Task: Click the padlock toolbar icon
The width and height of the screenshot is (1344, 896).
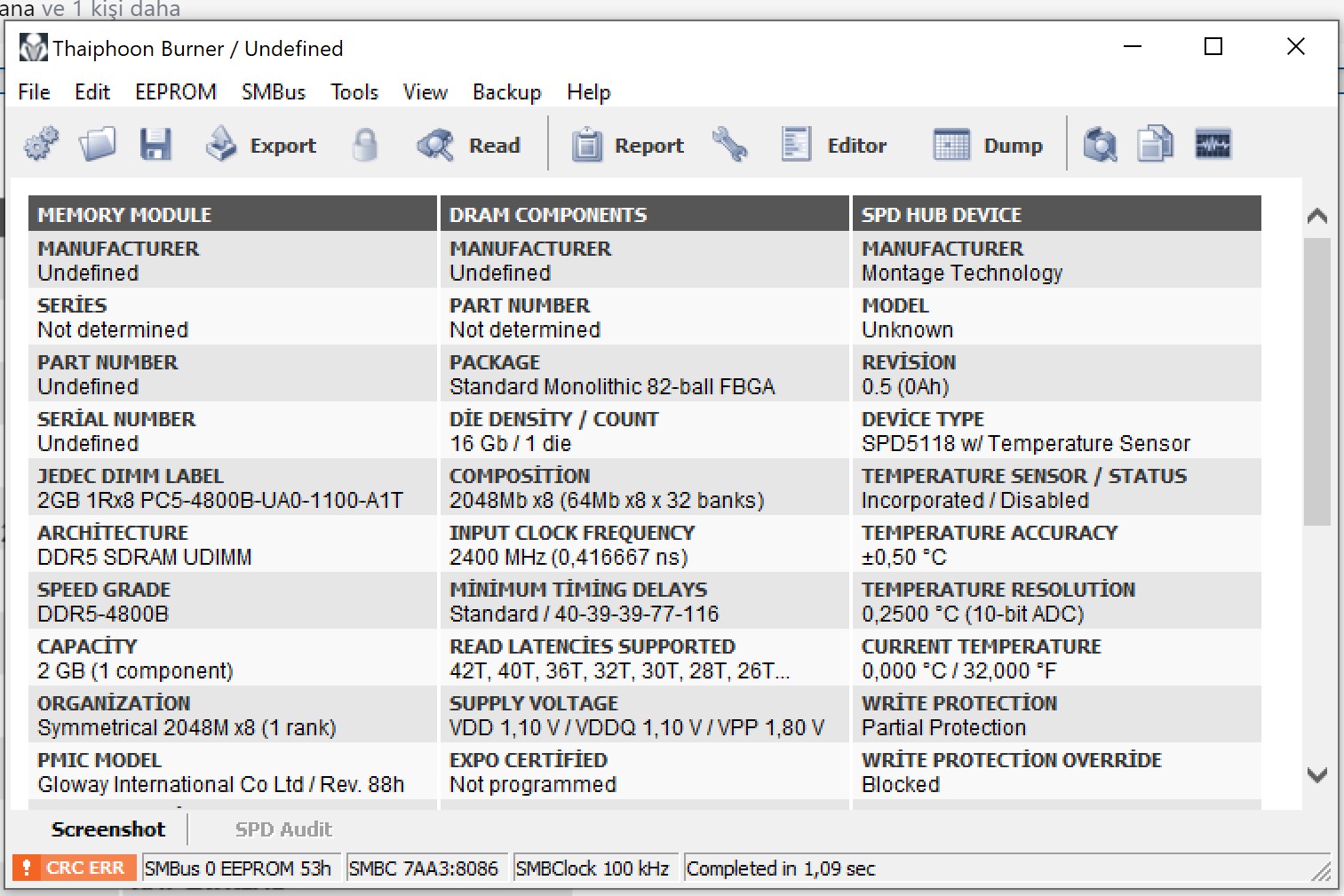Action: point(365,144)
